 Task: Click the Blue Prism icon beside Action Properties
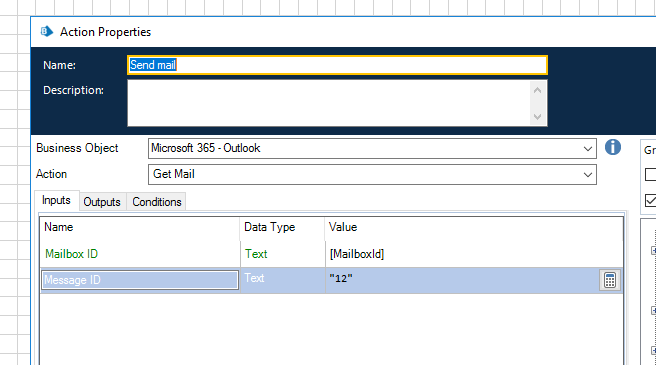tap(47, 32)
